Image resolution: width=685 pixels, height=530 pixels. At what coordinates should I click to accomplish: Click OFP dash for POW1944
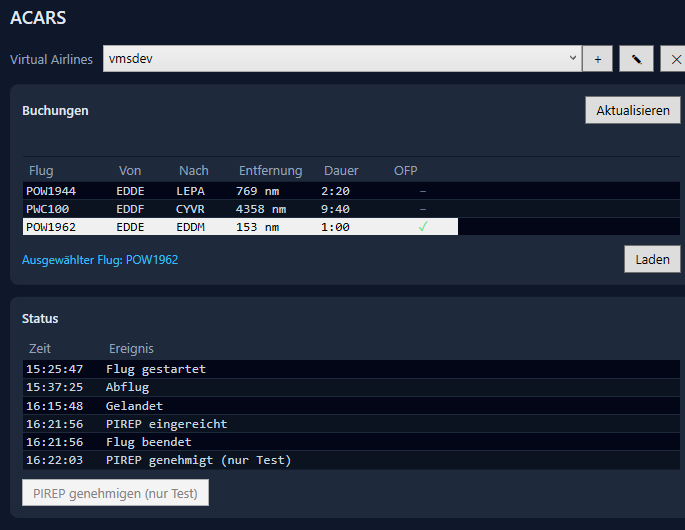click(x=423, y=191)
